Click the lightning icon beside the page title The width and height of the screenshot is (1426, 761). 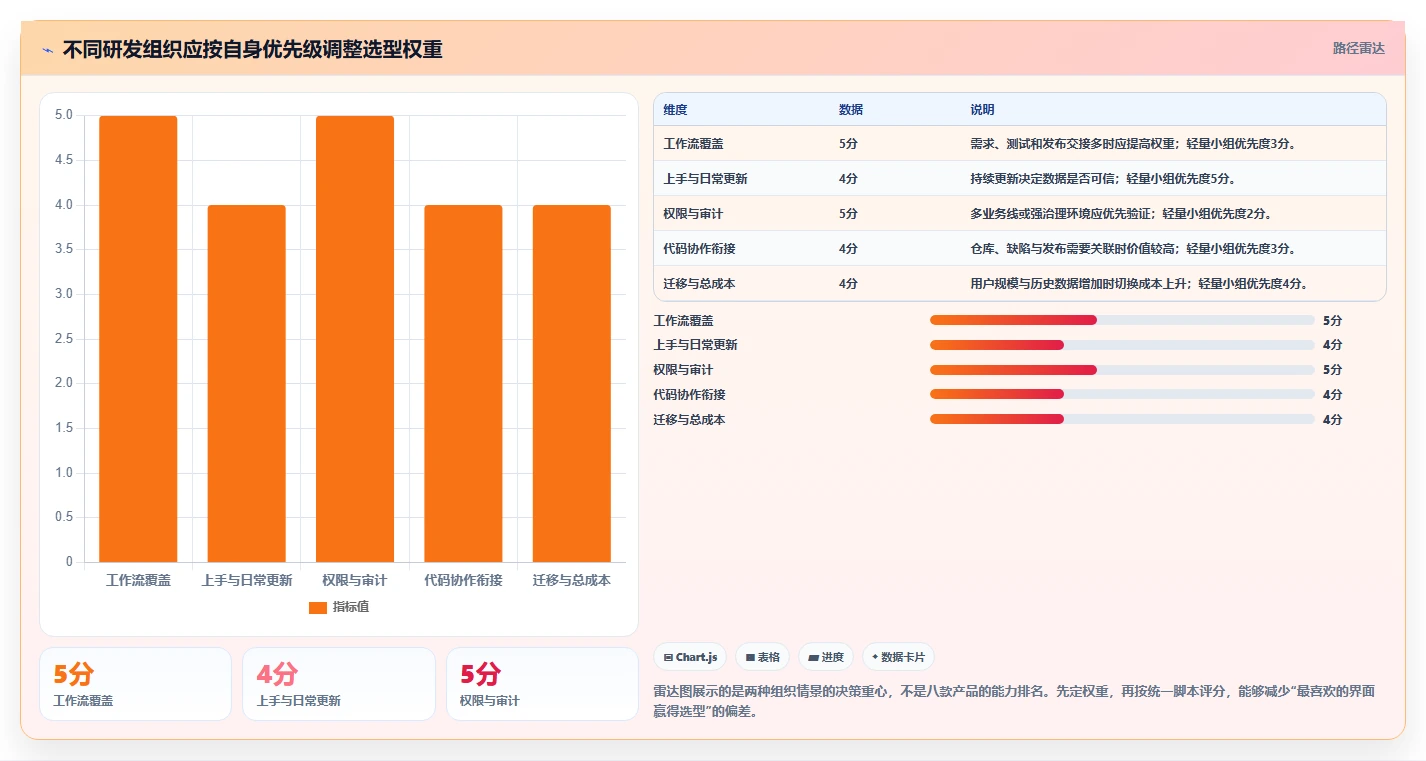pyautogui.click(x=48, y=49)
